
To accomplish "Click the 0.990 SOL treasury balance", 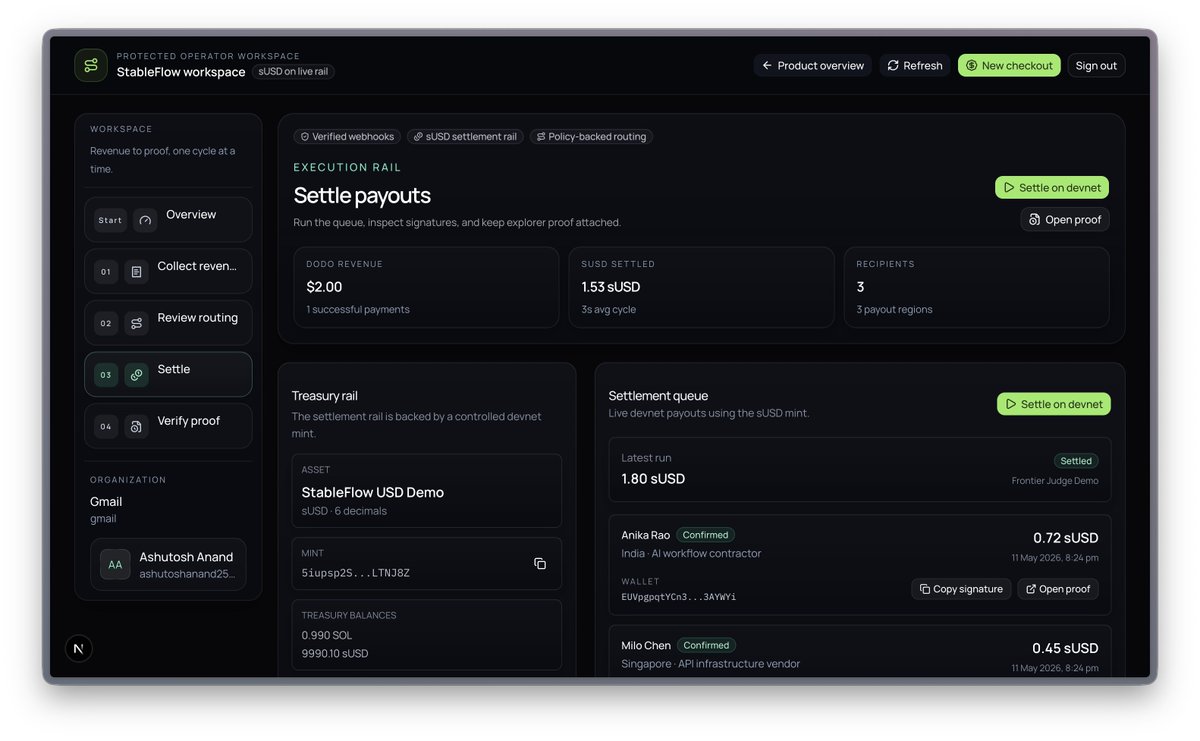I will point(327,635).
